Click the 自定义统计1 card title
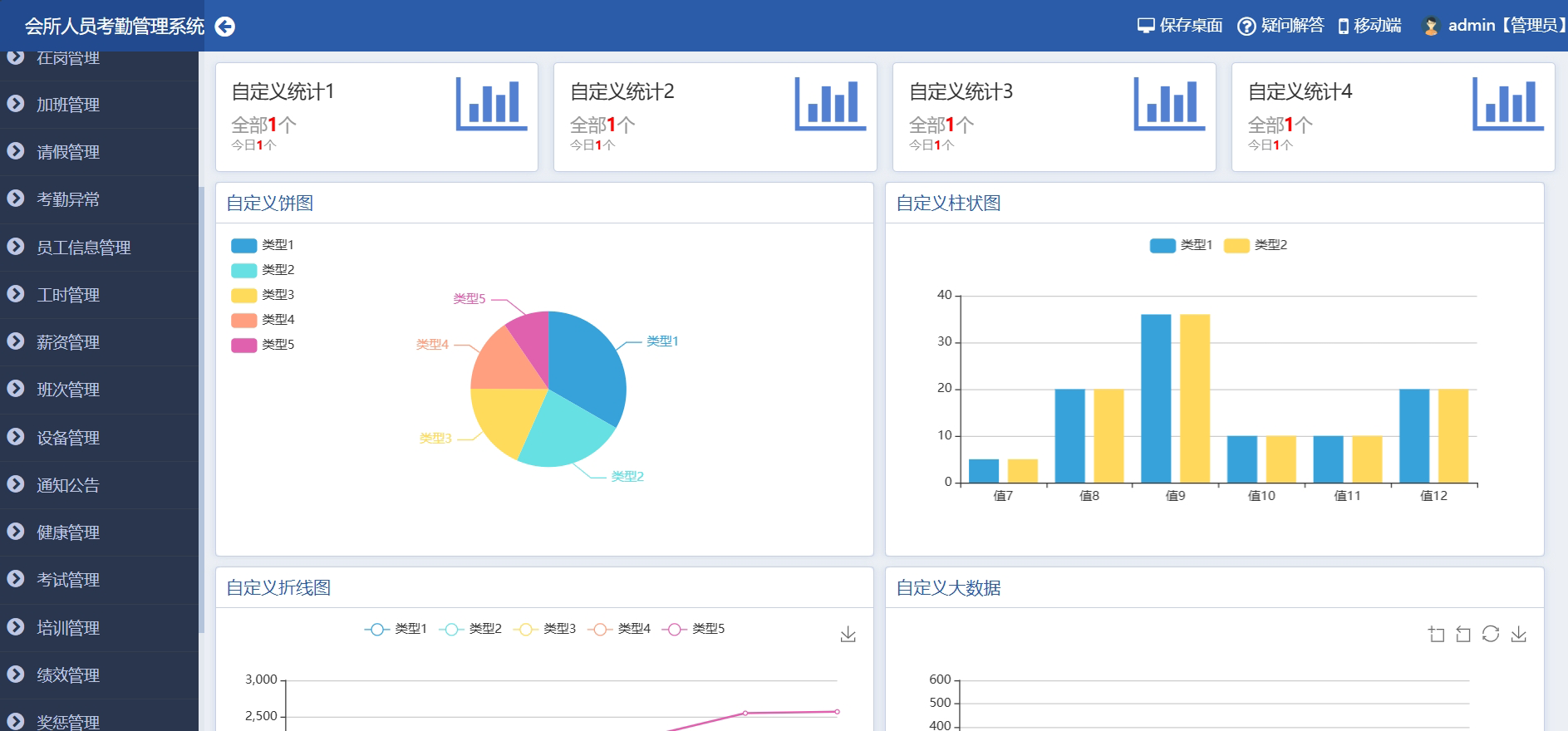Screen dimensions: 1568x731 (283, 91)
